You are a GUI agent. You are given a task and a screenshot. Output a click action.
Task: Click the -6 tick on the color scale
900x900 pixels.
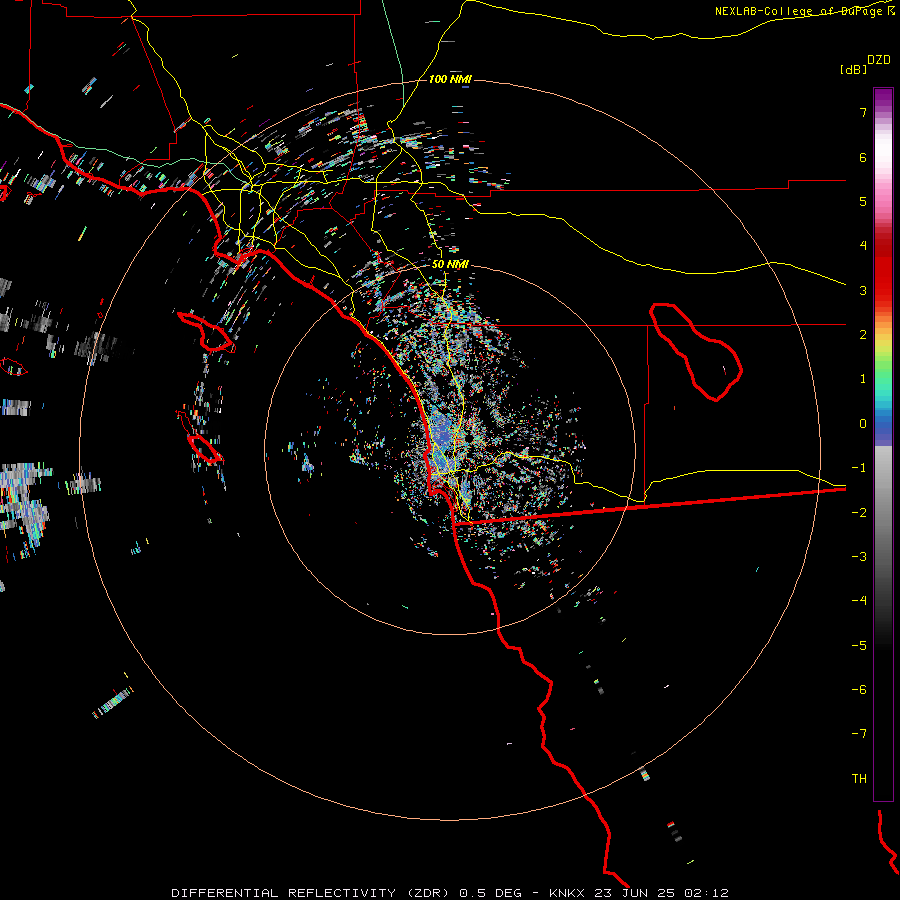[859, 690]
